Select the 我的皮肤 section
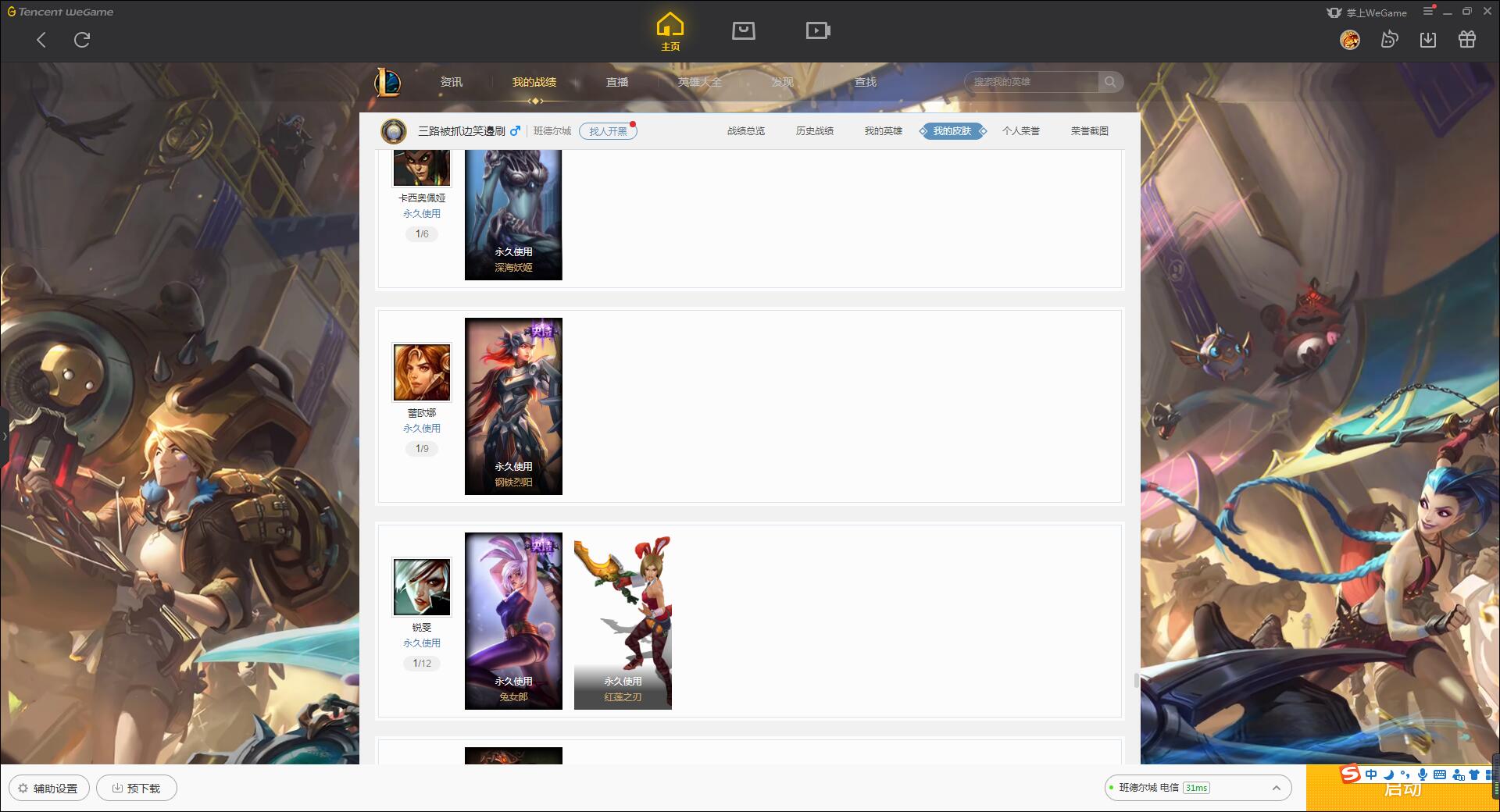Viewport: 1500px width, 812px height. pos(952,131)
